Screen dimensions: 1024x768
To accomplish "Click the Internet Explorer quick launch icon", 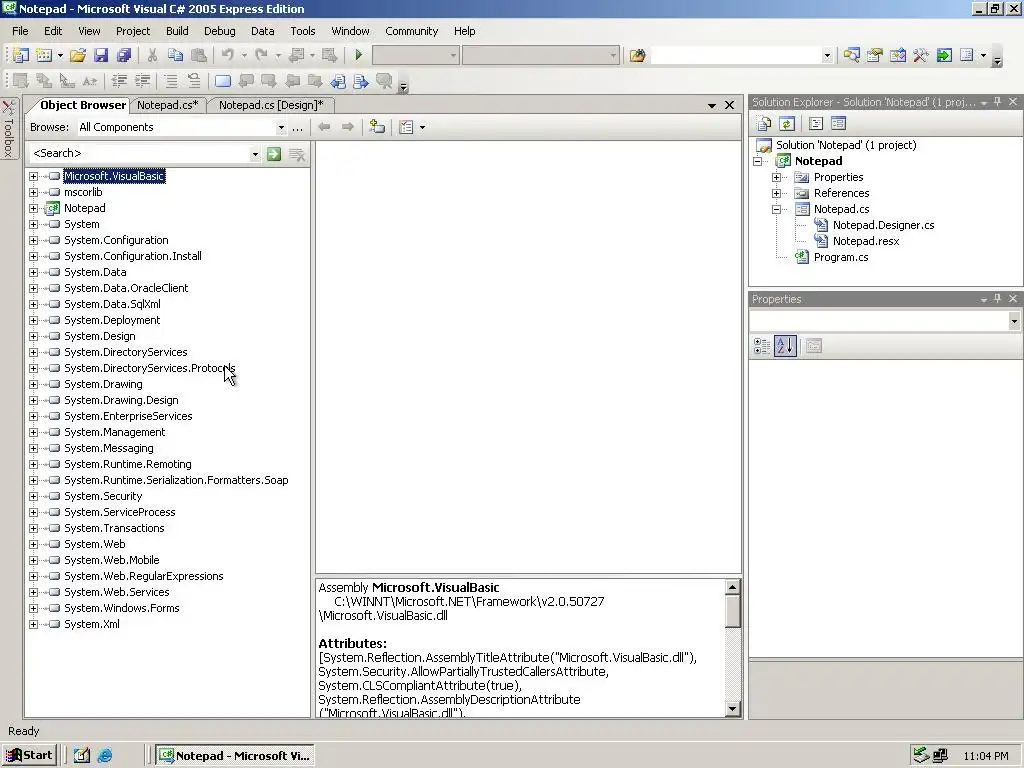I will click(x=104, y=756).
